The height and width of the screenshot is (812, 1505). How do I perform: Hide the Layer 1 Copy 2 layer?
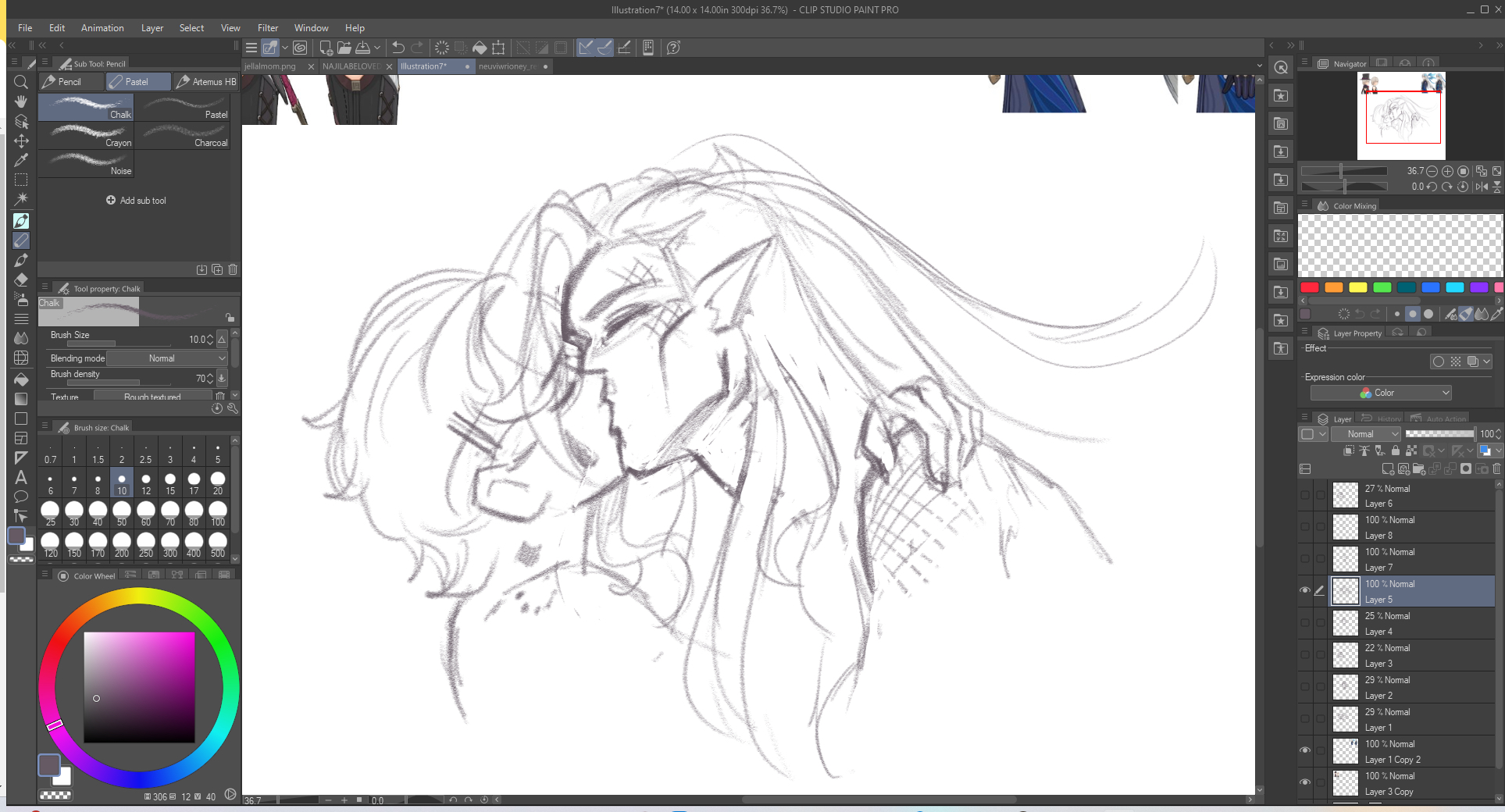pos(1304,751)
